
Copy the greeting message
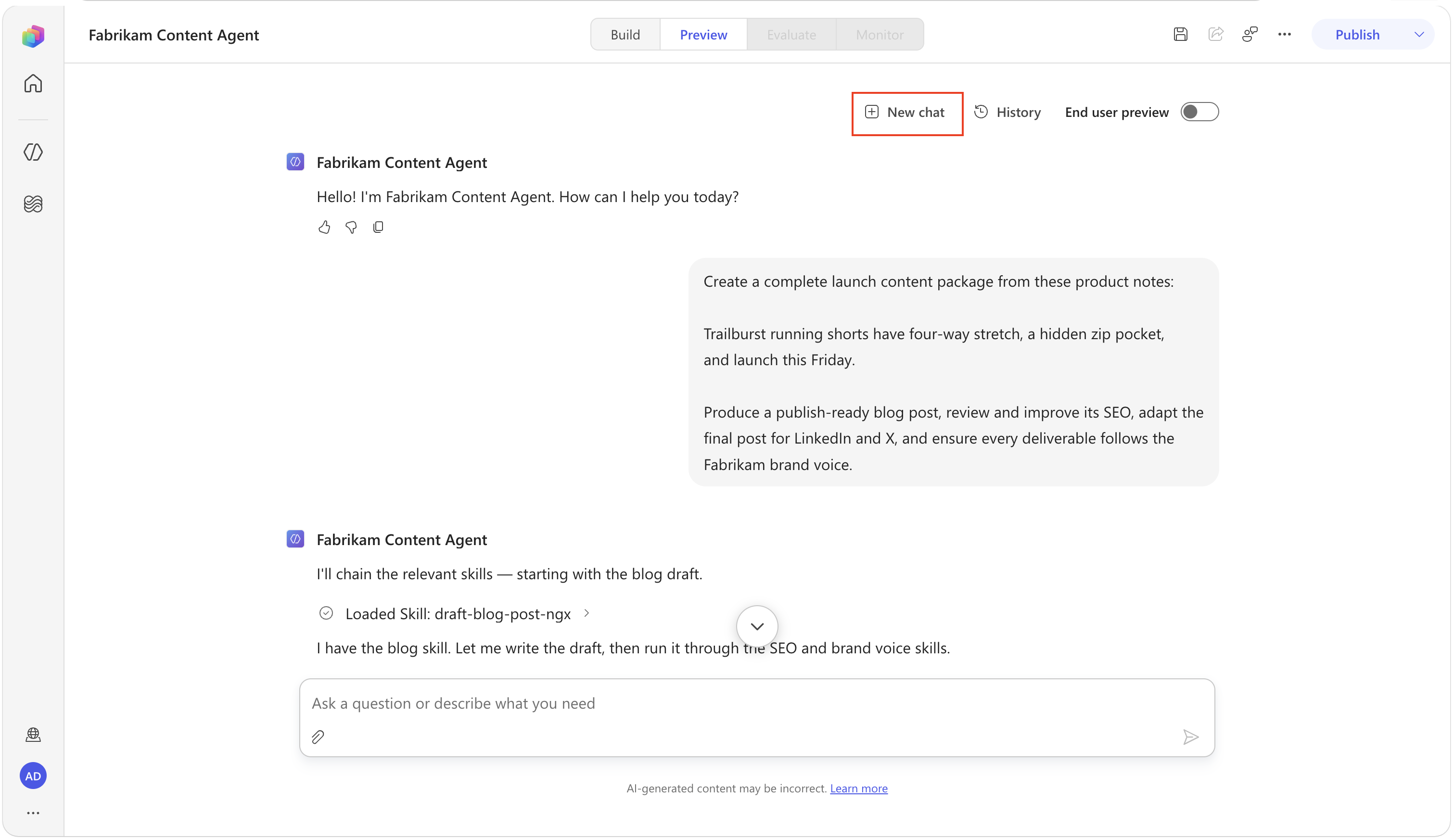point(379,227)
